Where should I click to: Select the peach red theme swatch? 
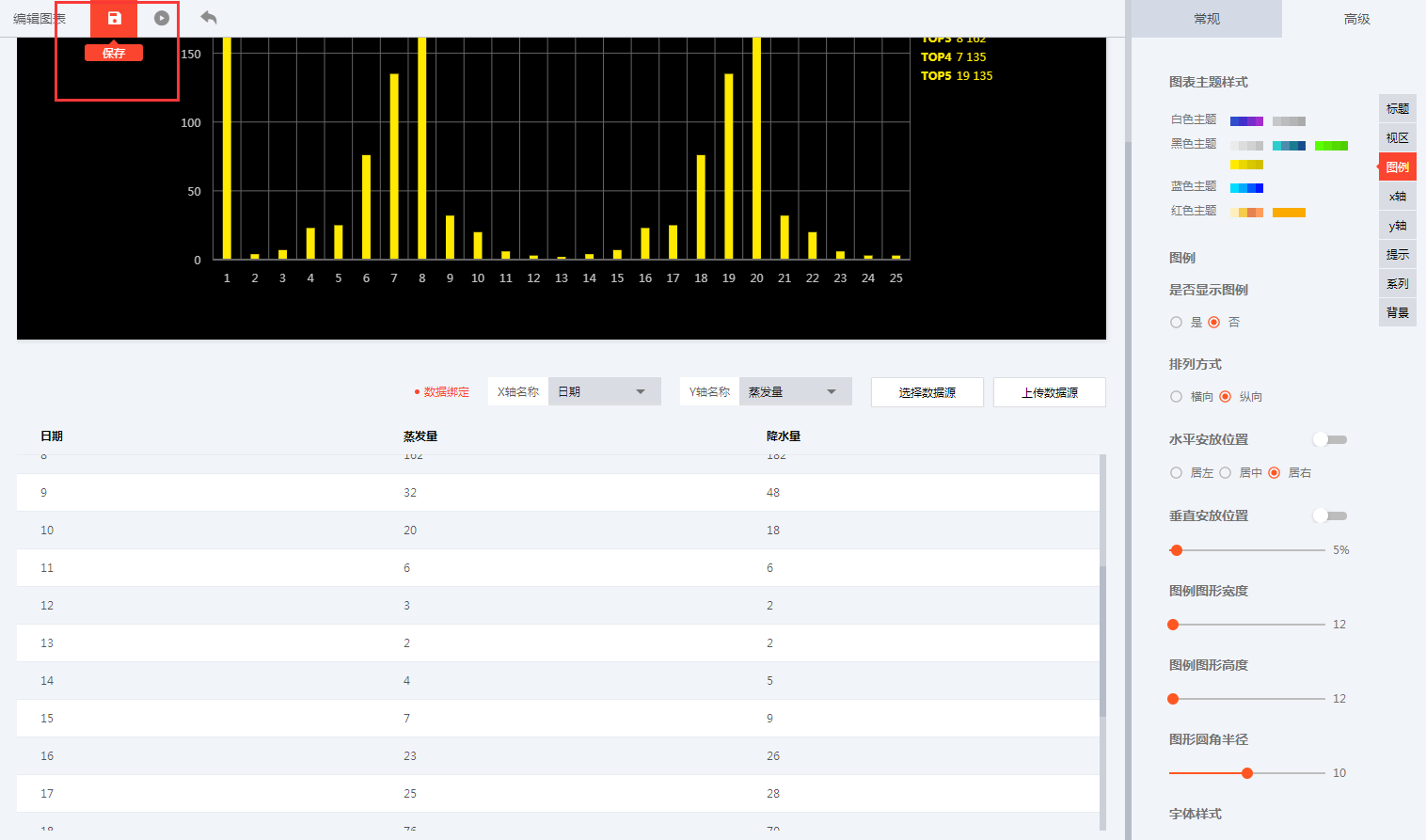[x=1246, y=213]
